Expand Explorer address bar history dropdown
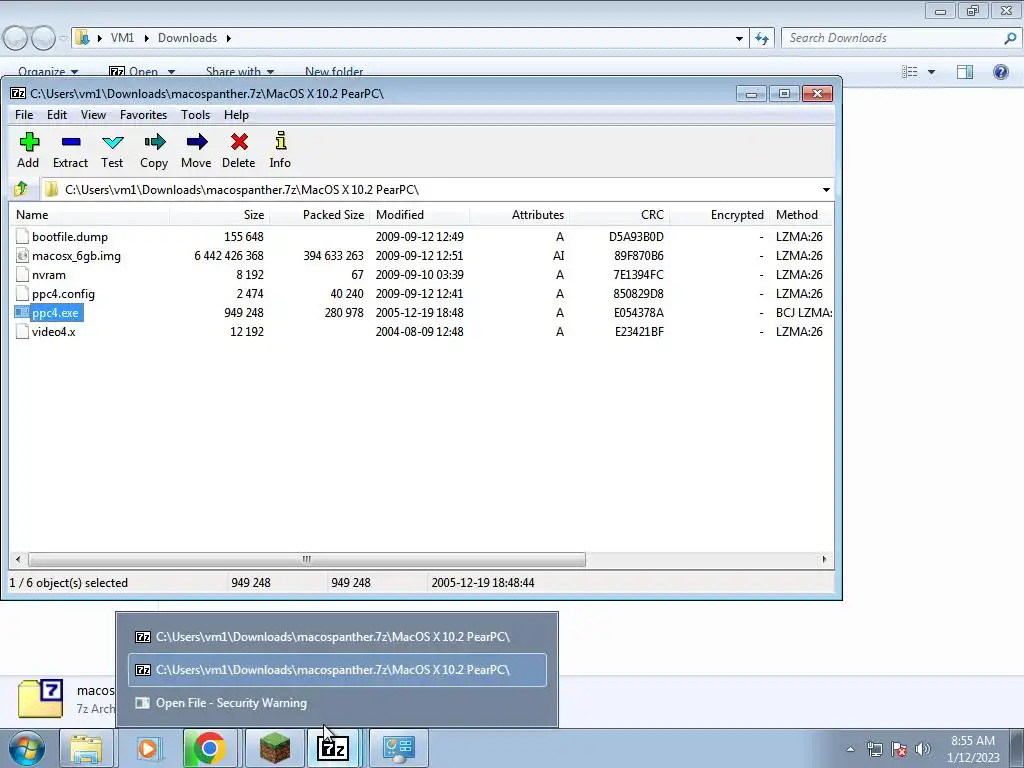 739,39
